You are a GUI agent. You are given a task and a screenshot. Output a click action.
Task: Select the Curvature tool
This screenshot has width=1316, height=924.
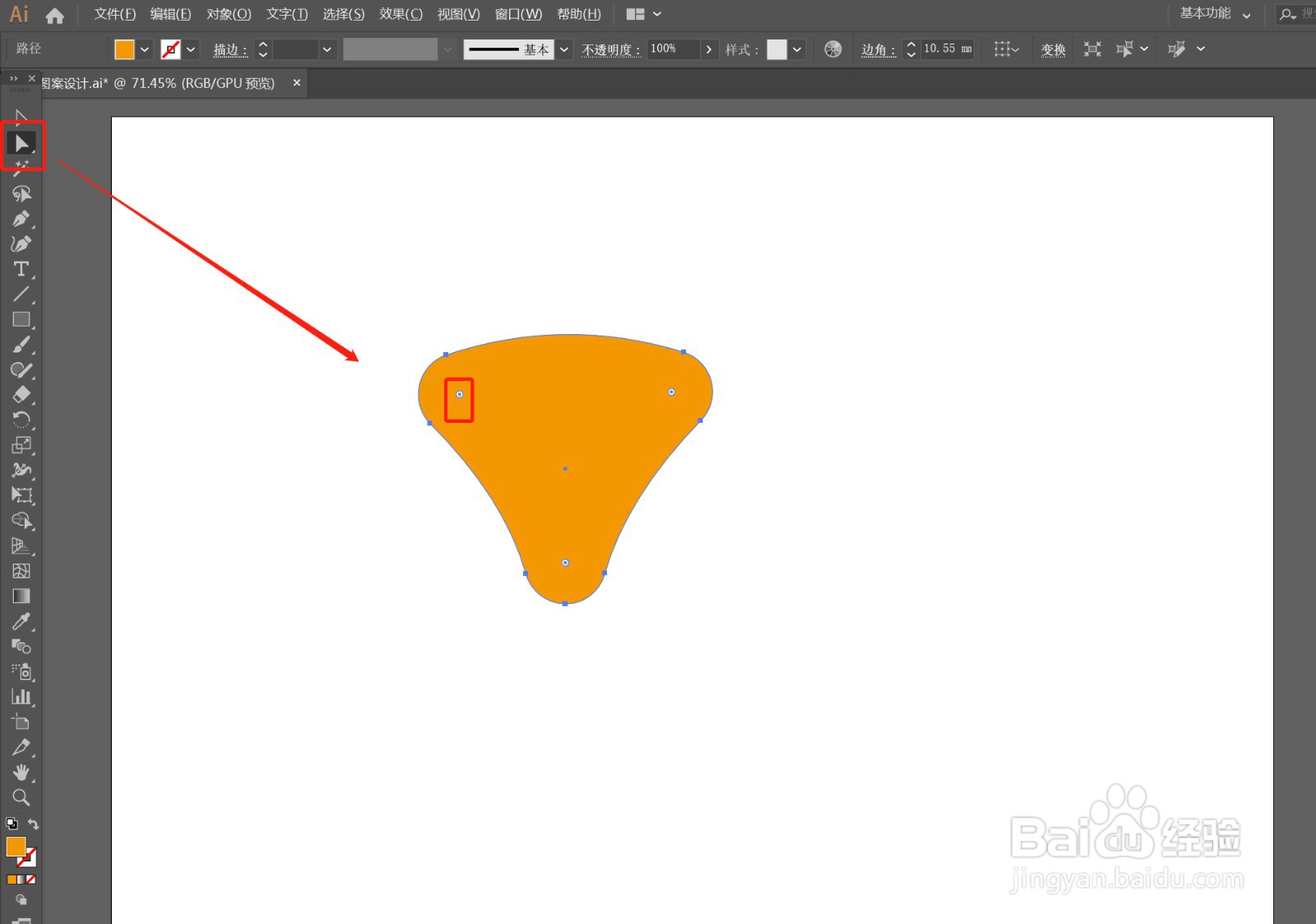click(x=21, y=244)
